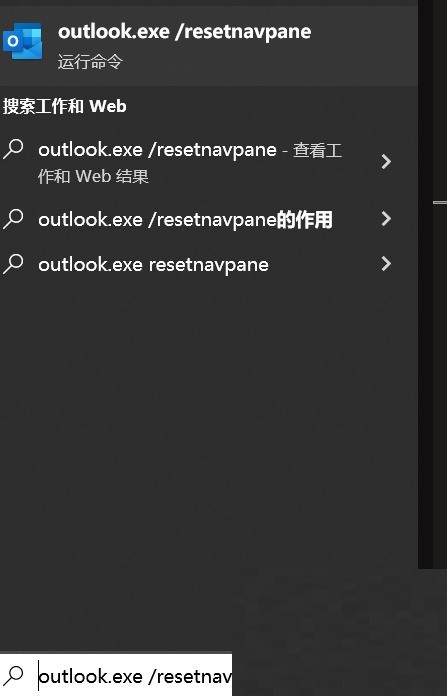Click the dark preview pane strip on the right
This screenshot has width=447, height=696.
tap(432, 284)
